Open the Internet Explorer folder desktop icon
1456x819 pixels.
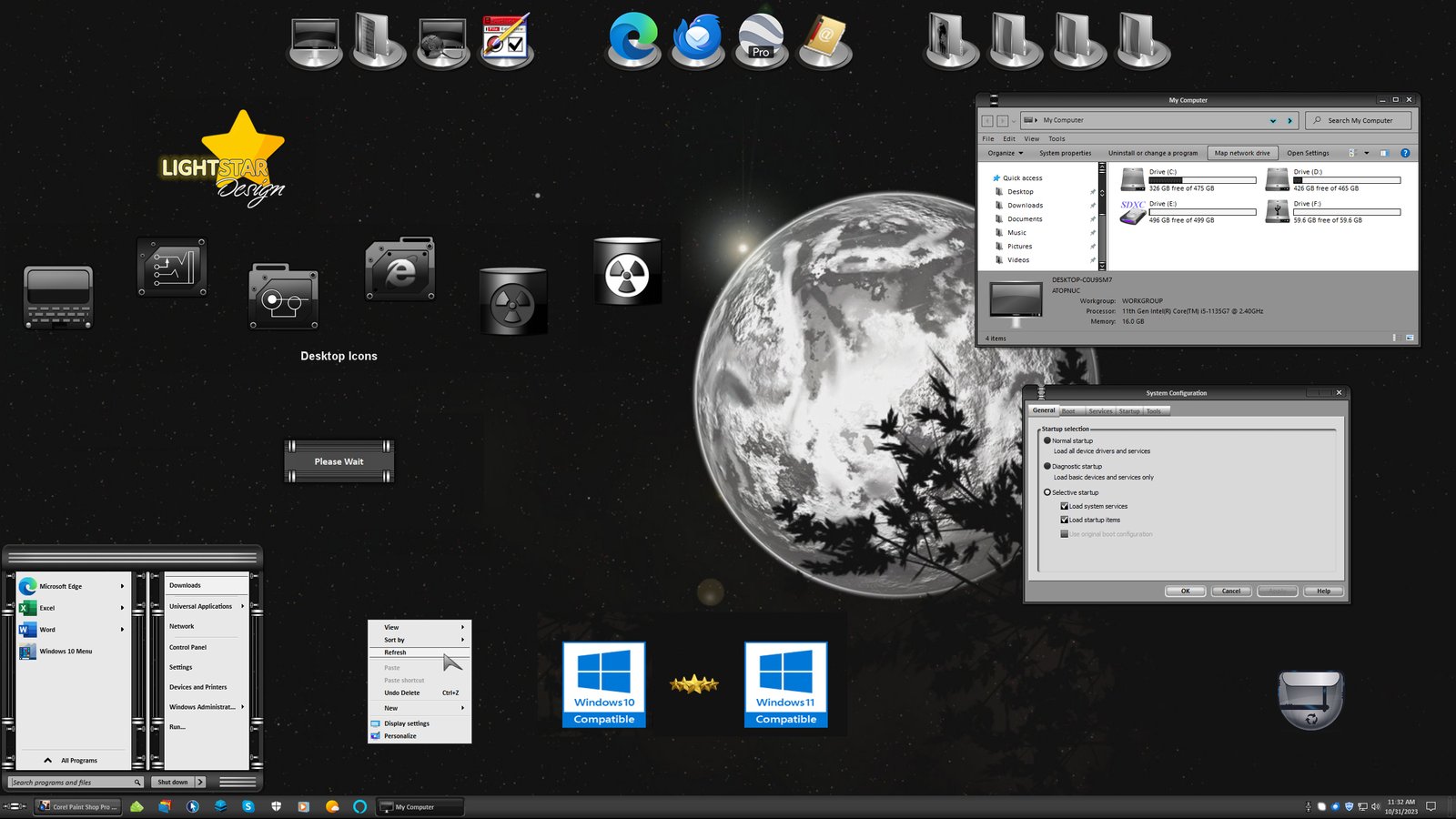pyautogui.click(x=400, y=269)
